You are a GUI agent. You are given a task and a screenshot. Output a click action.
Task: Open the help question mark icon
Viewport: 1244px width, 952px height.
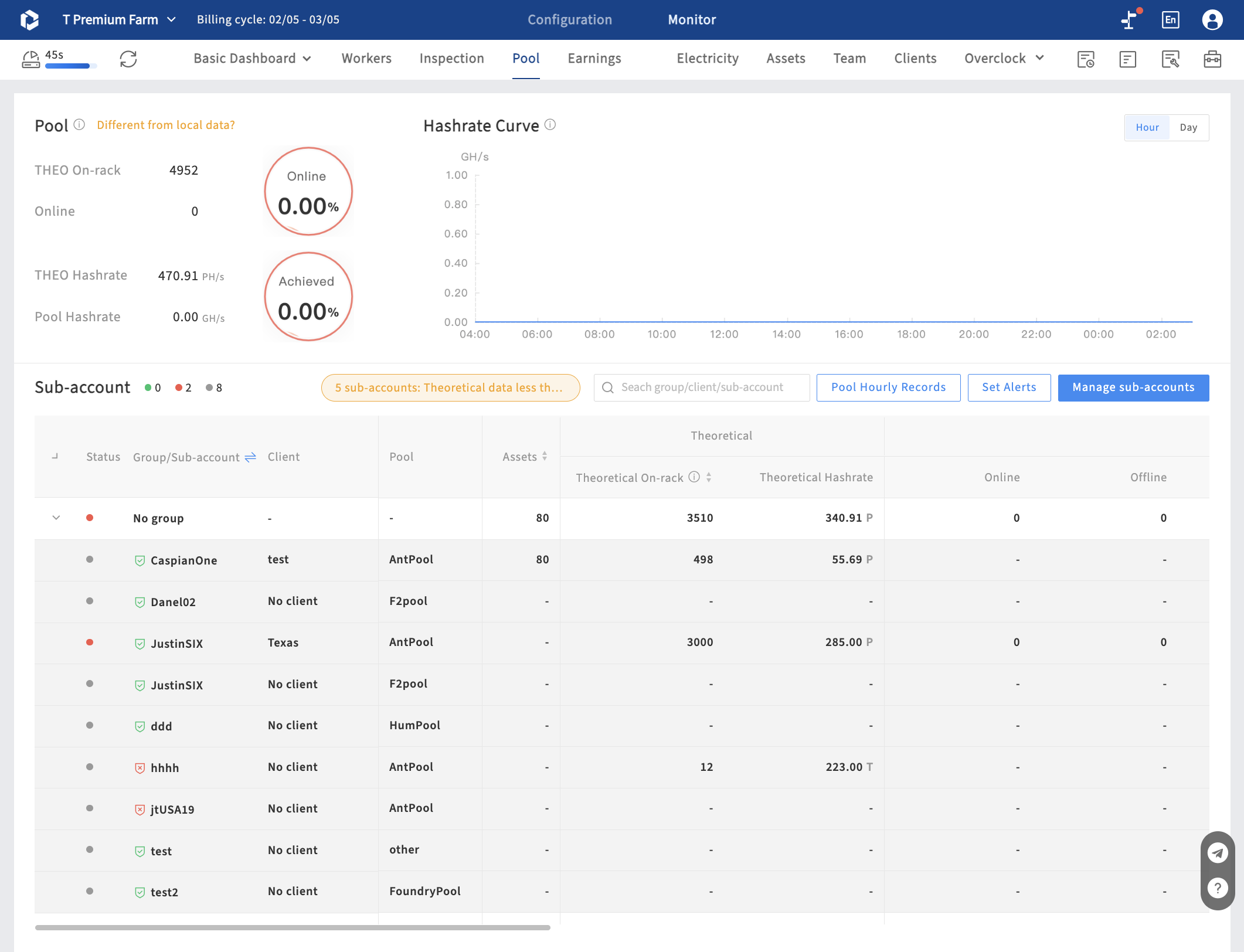point(1218,888)
